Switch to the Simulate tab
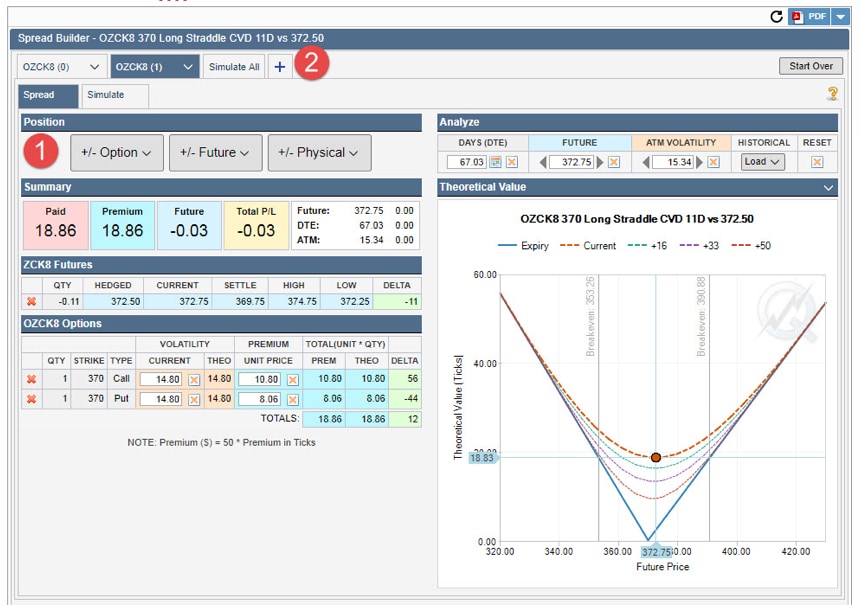 [x=106, y=95]
